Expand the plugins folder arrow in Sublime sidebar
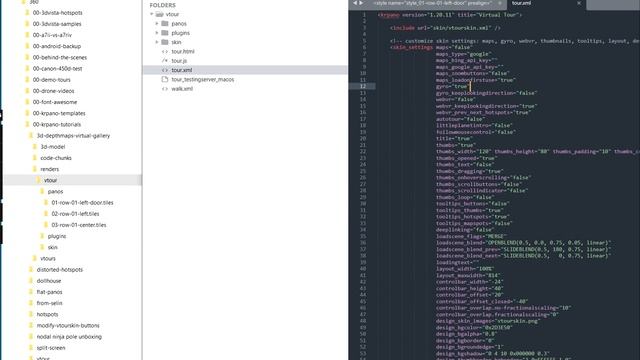The width and height of the screenshot is (640, 360). click(x=157, y=33)
